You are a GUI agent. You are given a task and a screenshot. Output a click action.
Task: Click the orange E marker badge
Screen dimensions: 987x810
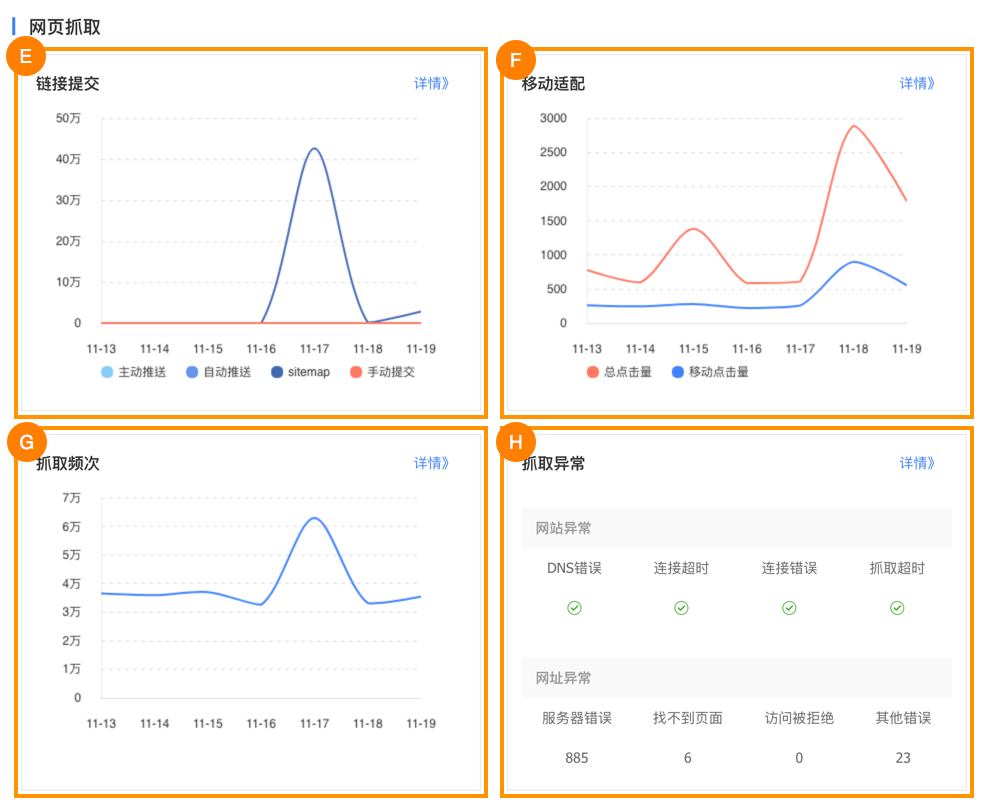(26, 57)
